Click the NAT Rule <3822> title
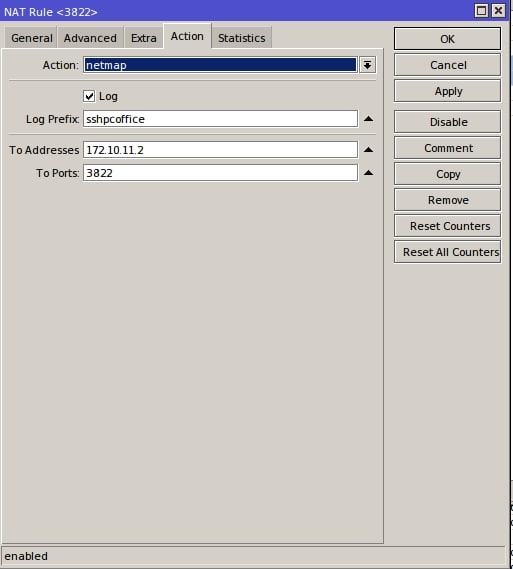Image resolution: width=513 pixels, height=569 pixels. [x=51, y=12]
